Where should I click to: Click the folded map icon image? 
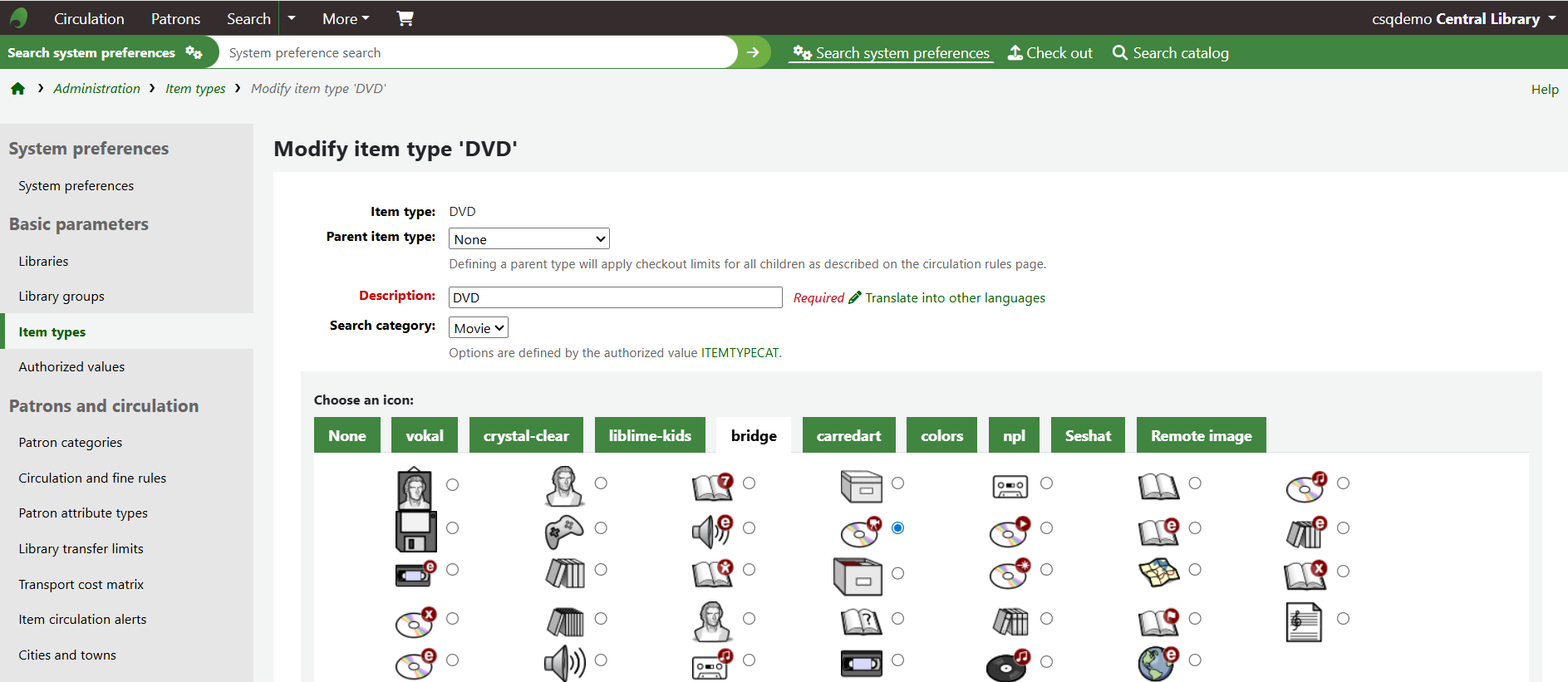point(1158,572)
